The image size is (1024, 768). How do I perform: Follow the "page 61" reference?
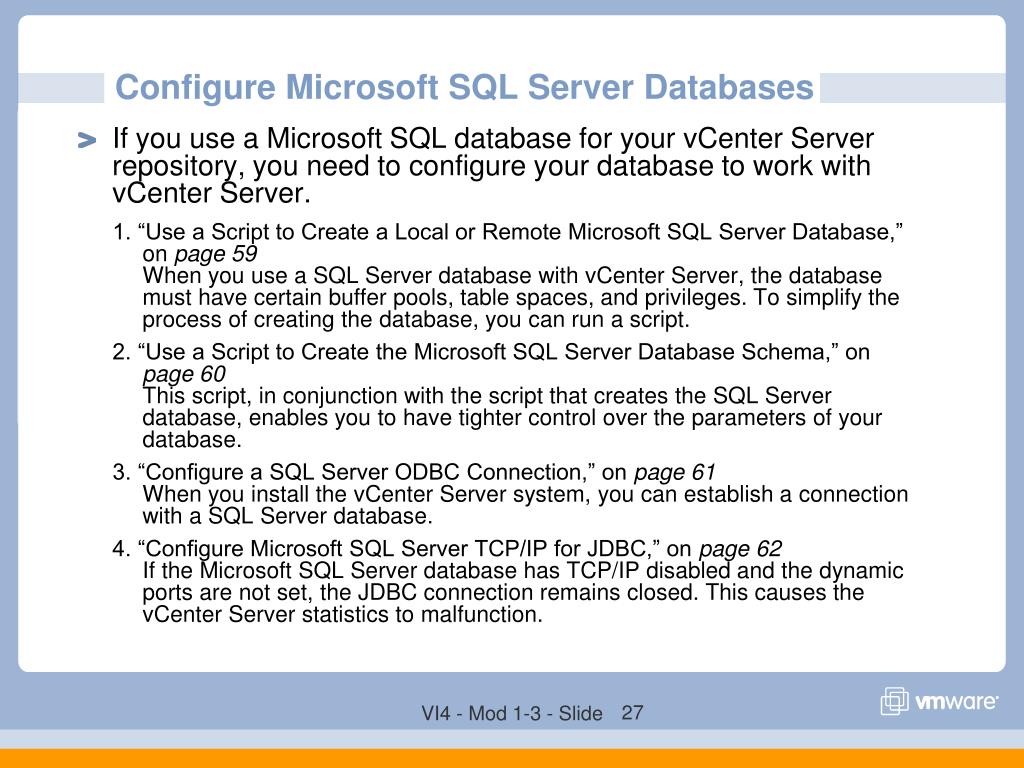click(x=675, y=472)
